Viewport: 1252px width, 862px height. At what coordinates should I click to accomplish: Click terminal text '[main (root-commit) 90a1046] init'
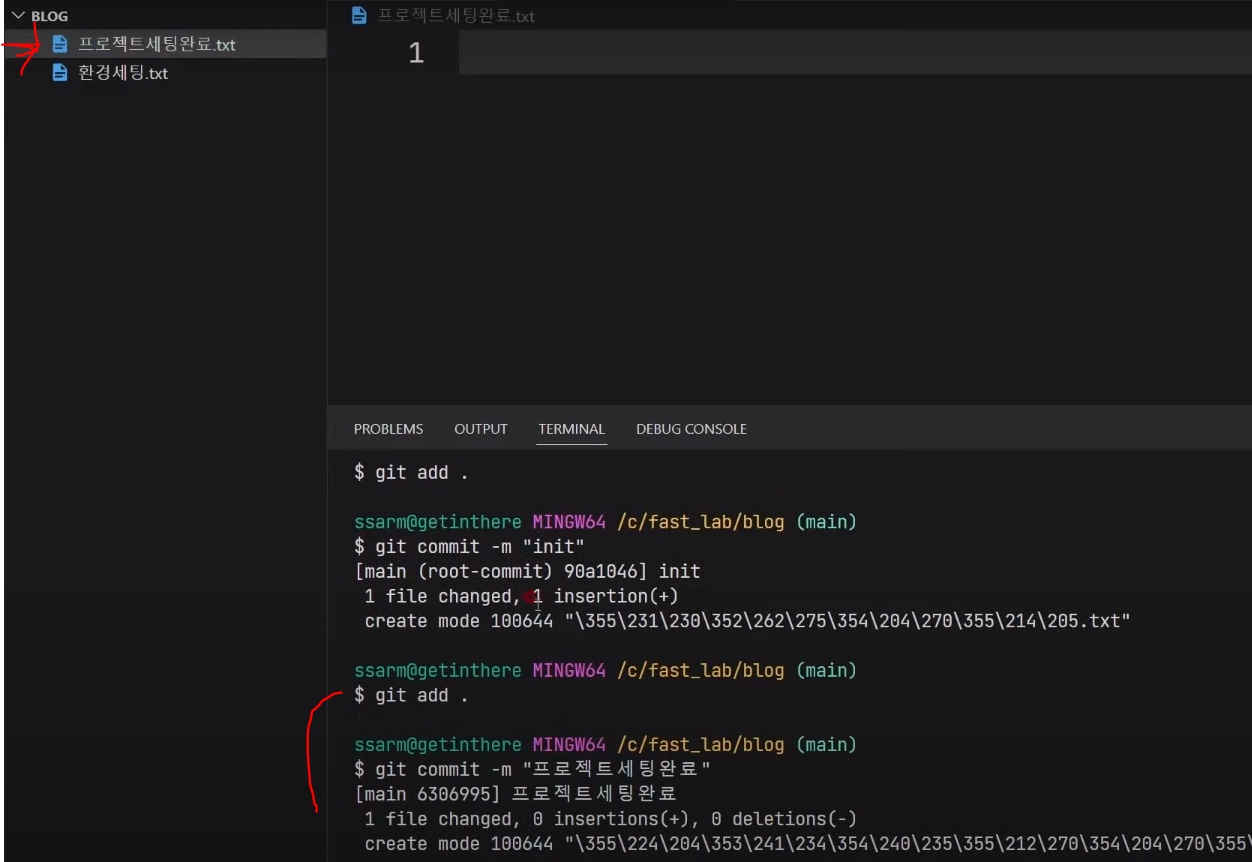(527, 572)
